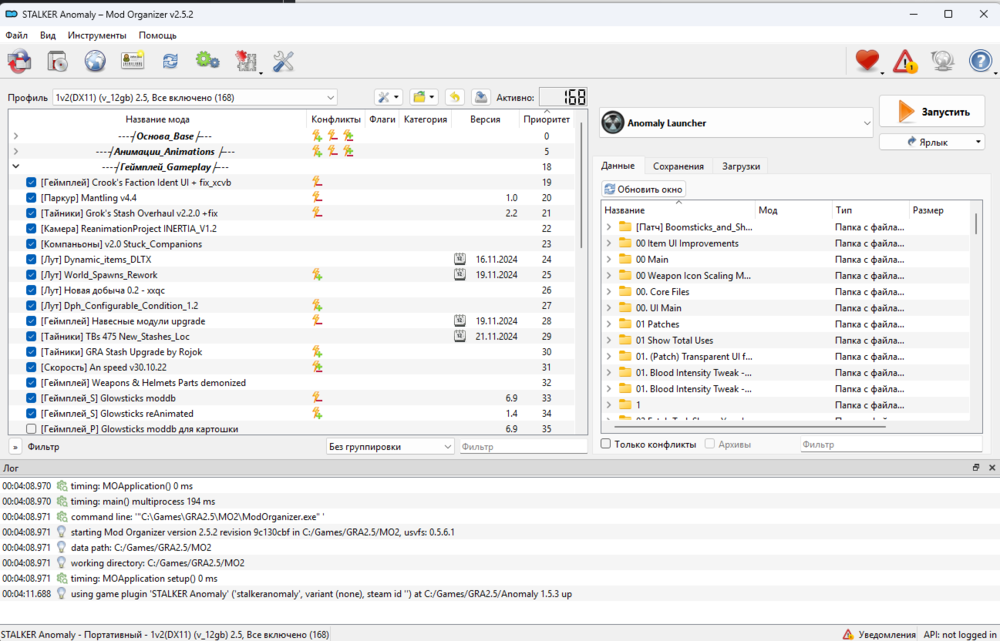Click the conflict icon for Glowsticks reAnimated
1000x641 pixels.
pyautogui.click(x=317, y=413)
